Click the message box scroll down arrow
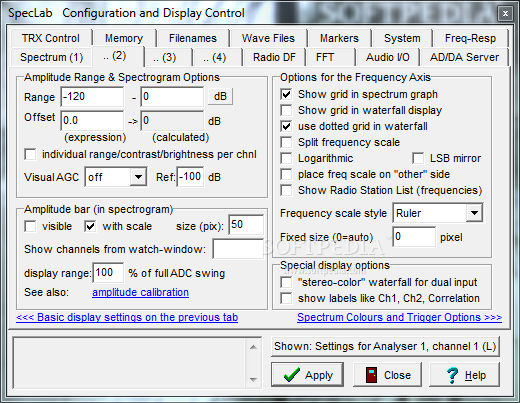Viewport: 520px width, 403px height. 253,379
